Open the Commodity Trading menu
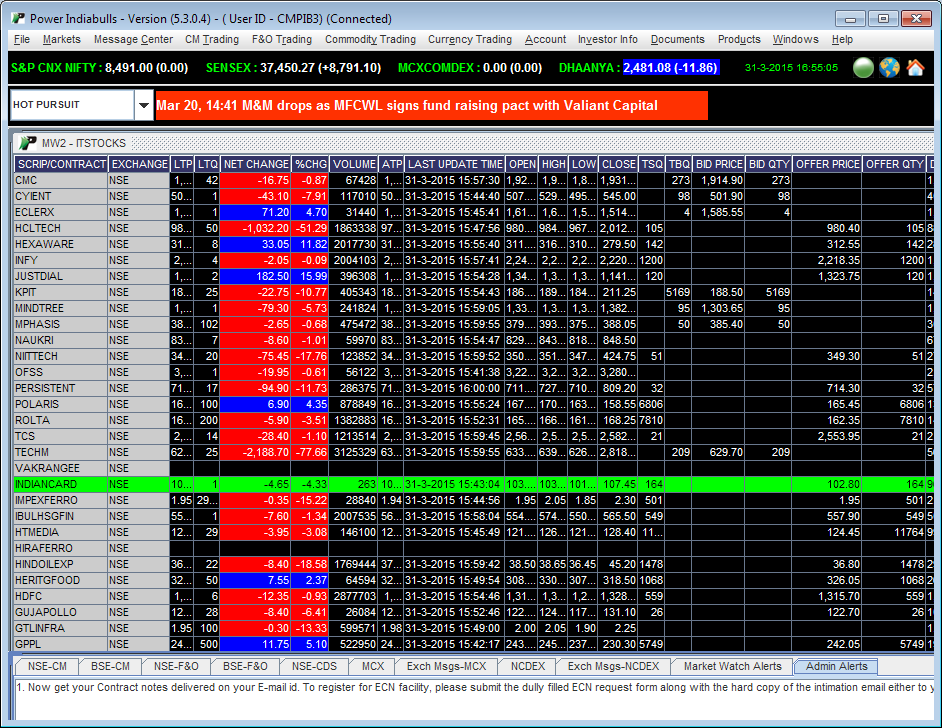Screen dimensions: 942x728 [370, 40]
